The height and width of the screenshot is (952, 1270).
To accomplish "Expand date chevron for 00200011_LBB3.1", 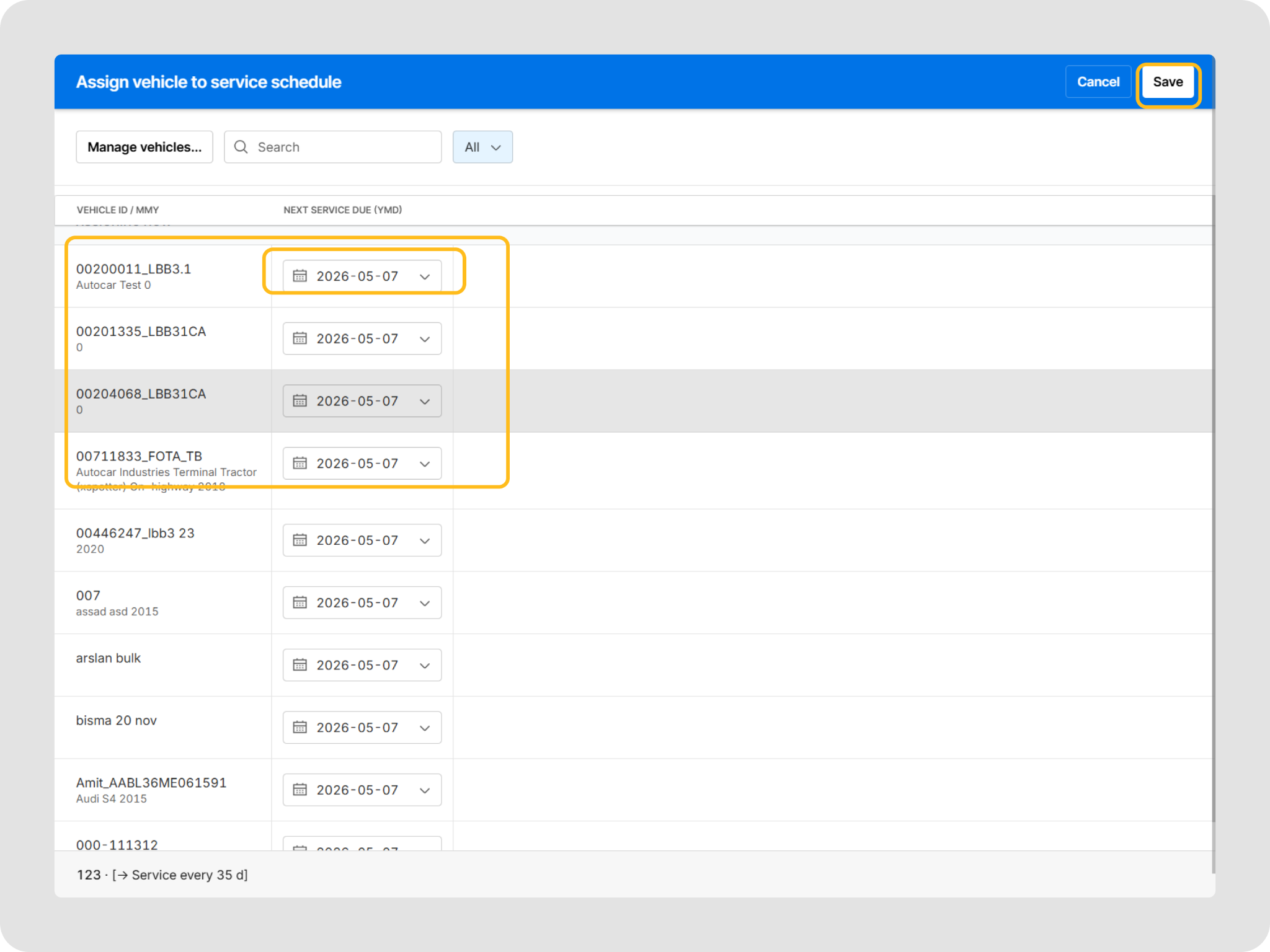I will coord(425,276).
